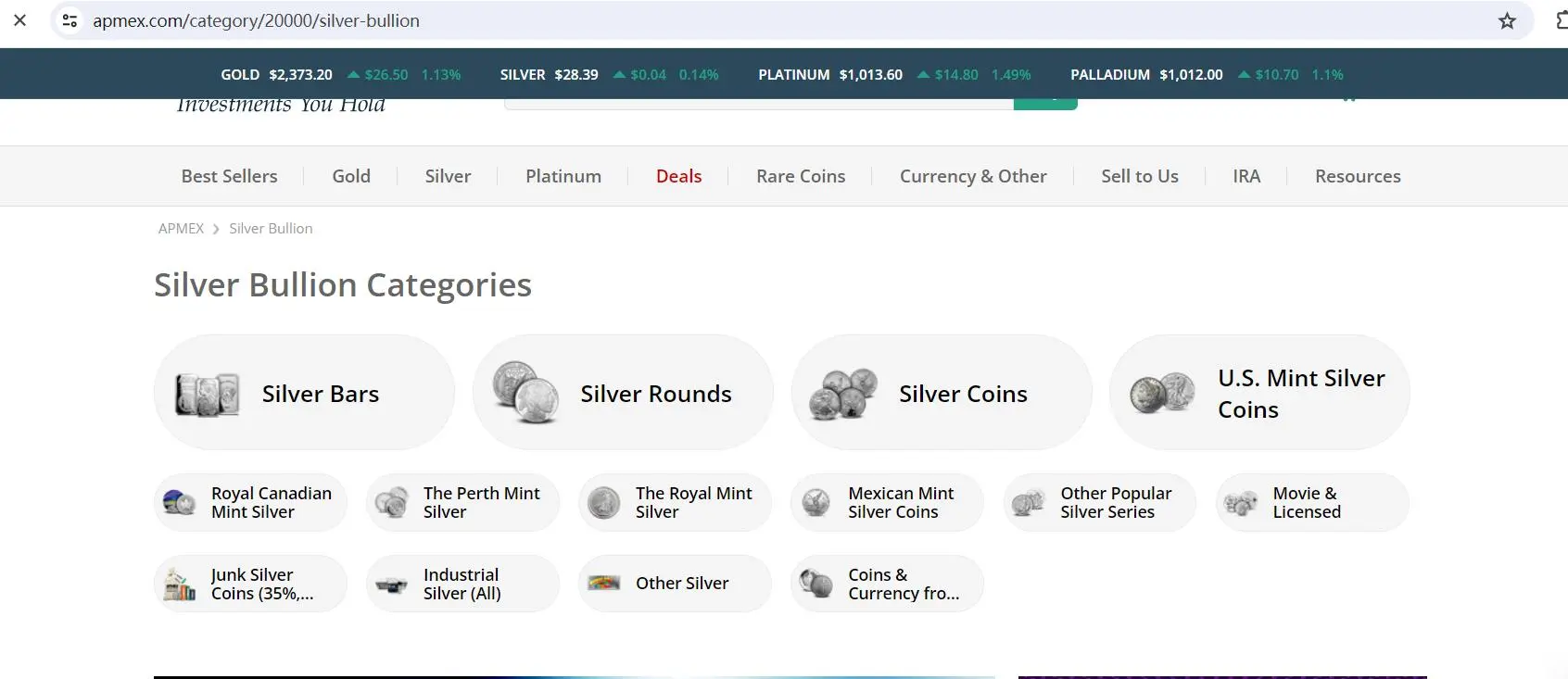The height and width of the screenshot is (679, 1568).
Task: Open the IRA menu item
Action: 1246,176
